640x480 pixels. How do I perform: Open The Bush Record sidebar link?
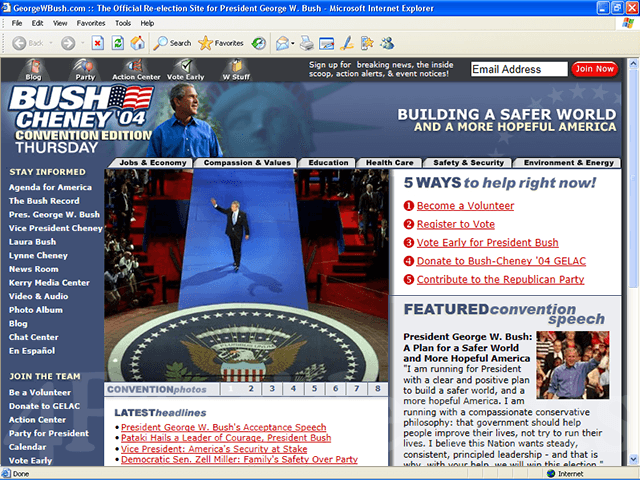(x=44, y=201)
